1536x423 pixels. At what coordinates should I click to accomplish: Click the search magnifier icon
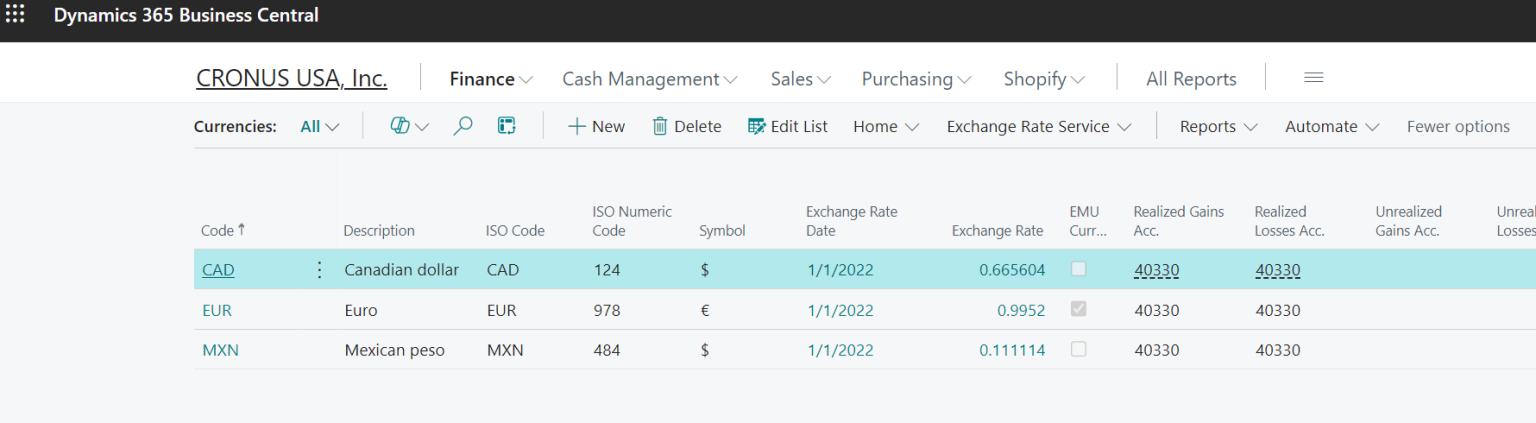click(x=463, y=126)
